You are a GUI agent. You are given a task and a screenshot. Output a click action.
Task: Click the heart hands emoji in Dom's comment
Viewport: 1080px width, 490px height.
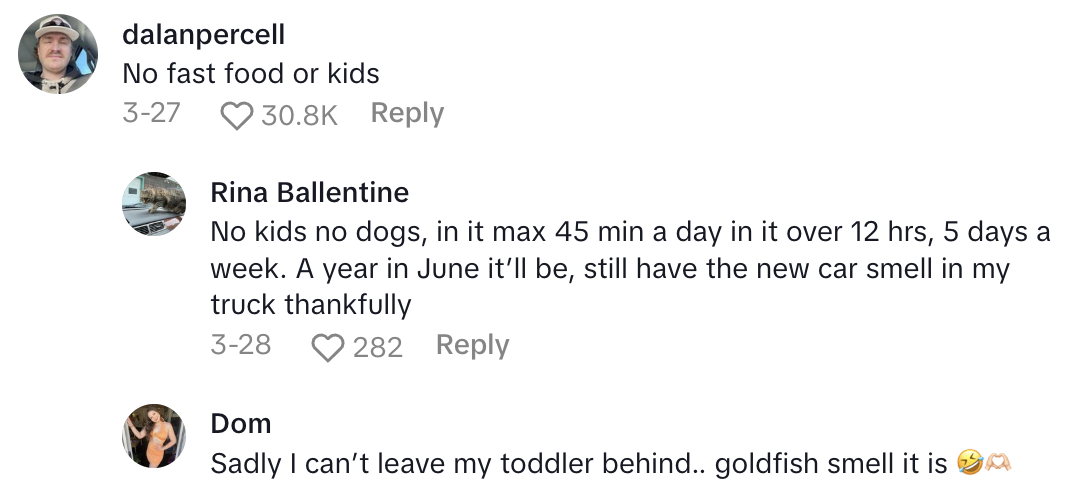click(1001, 464)
